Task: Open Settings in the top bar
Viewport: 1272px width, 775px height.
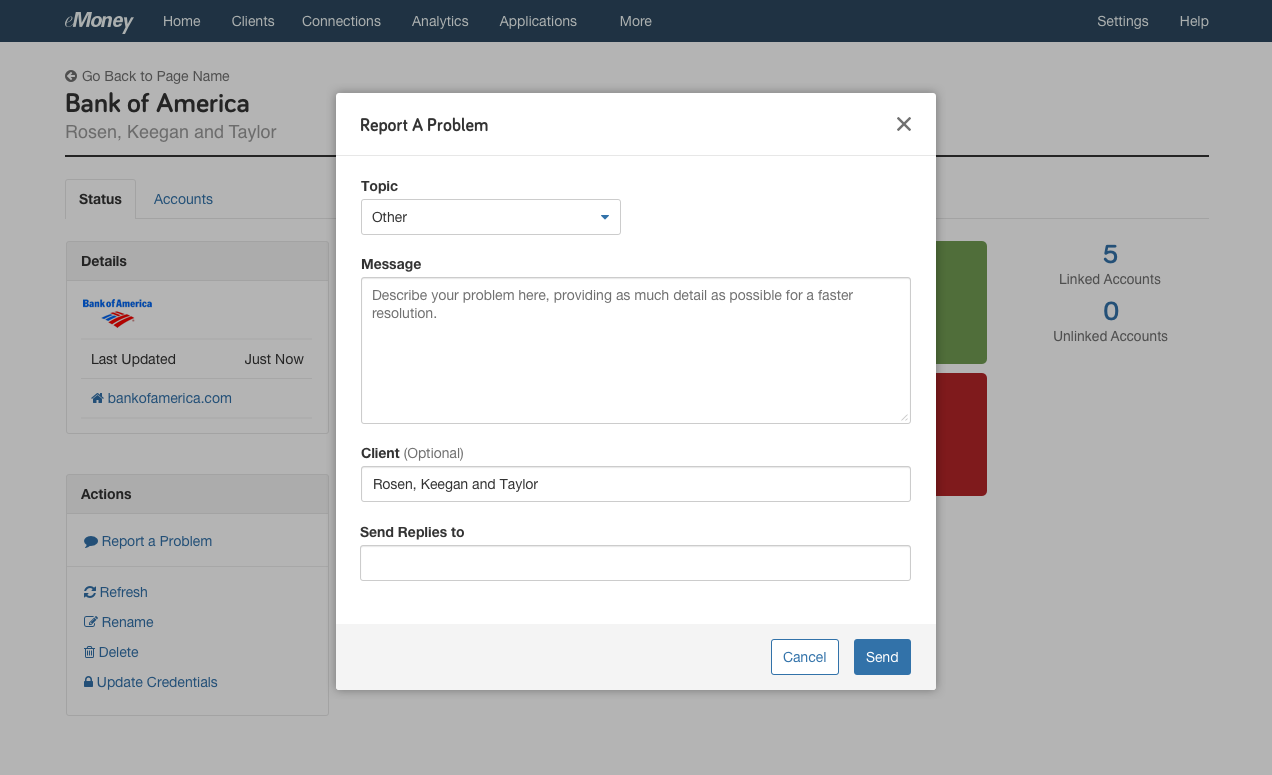Action: click(1123, 21)
